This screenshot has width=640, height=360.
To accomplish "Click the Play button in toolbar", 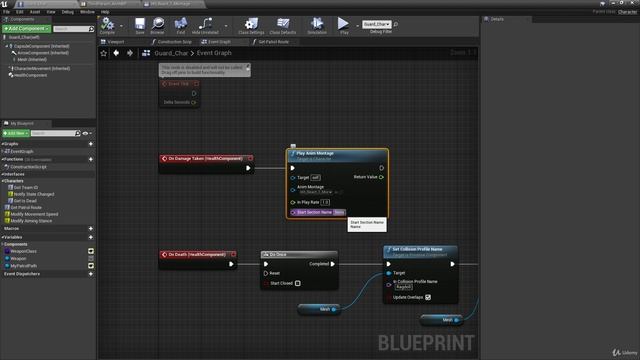I will click(343, 24).
